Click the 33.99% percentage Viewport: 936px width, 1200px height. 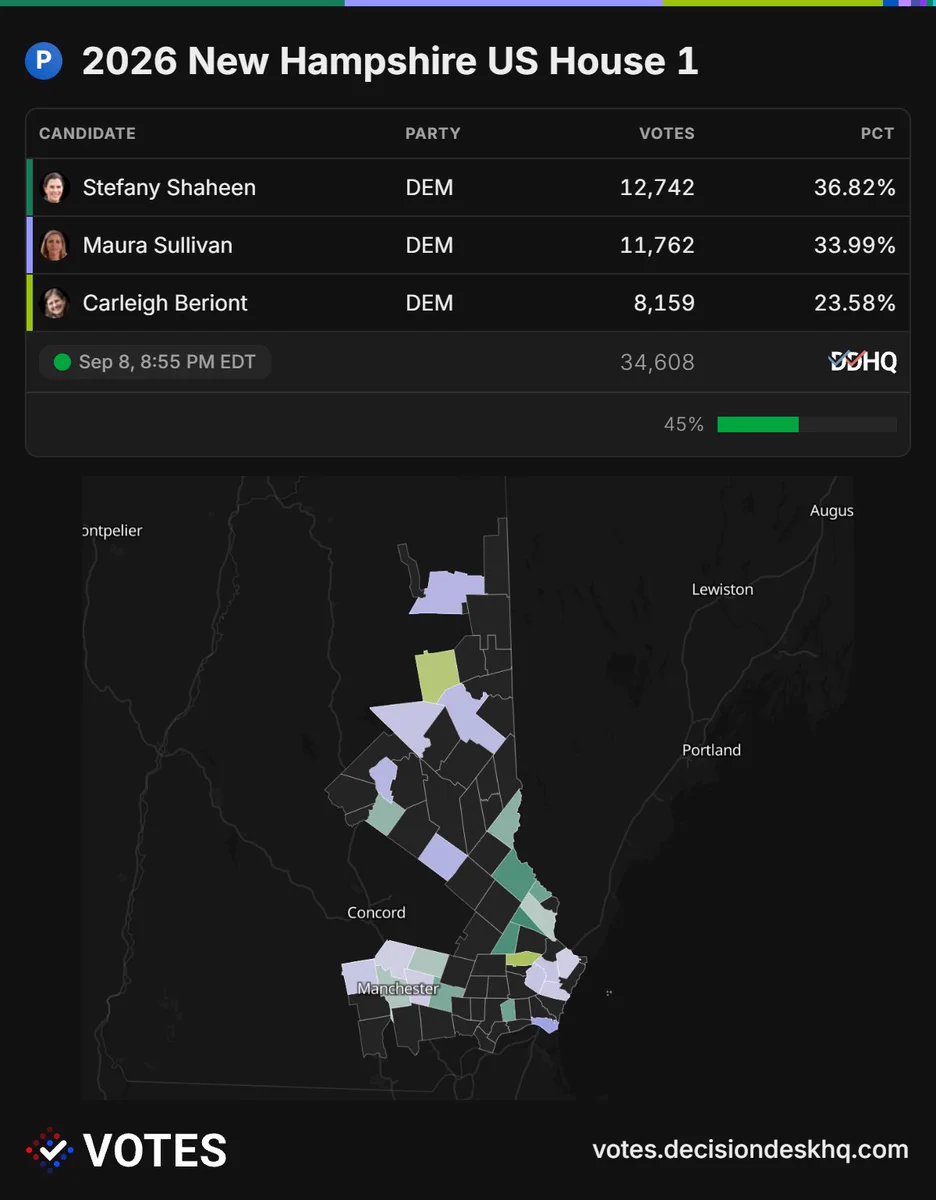pyautogui.click(x=855, y=245)
